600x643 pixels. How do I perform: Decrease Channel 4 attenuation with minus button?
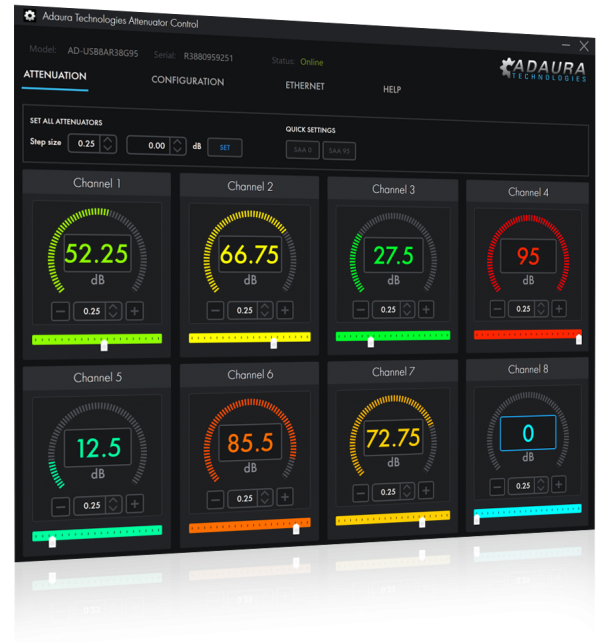[497, 309]
